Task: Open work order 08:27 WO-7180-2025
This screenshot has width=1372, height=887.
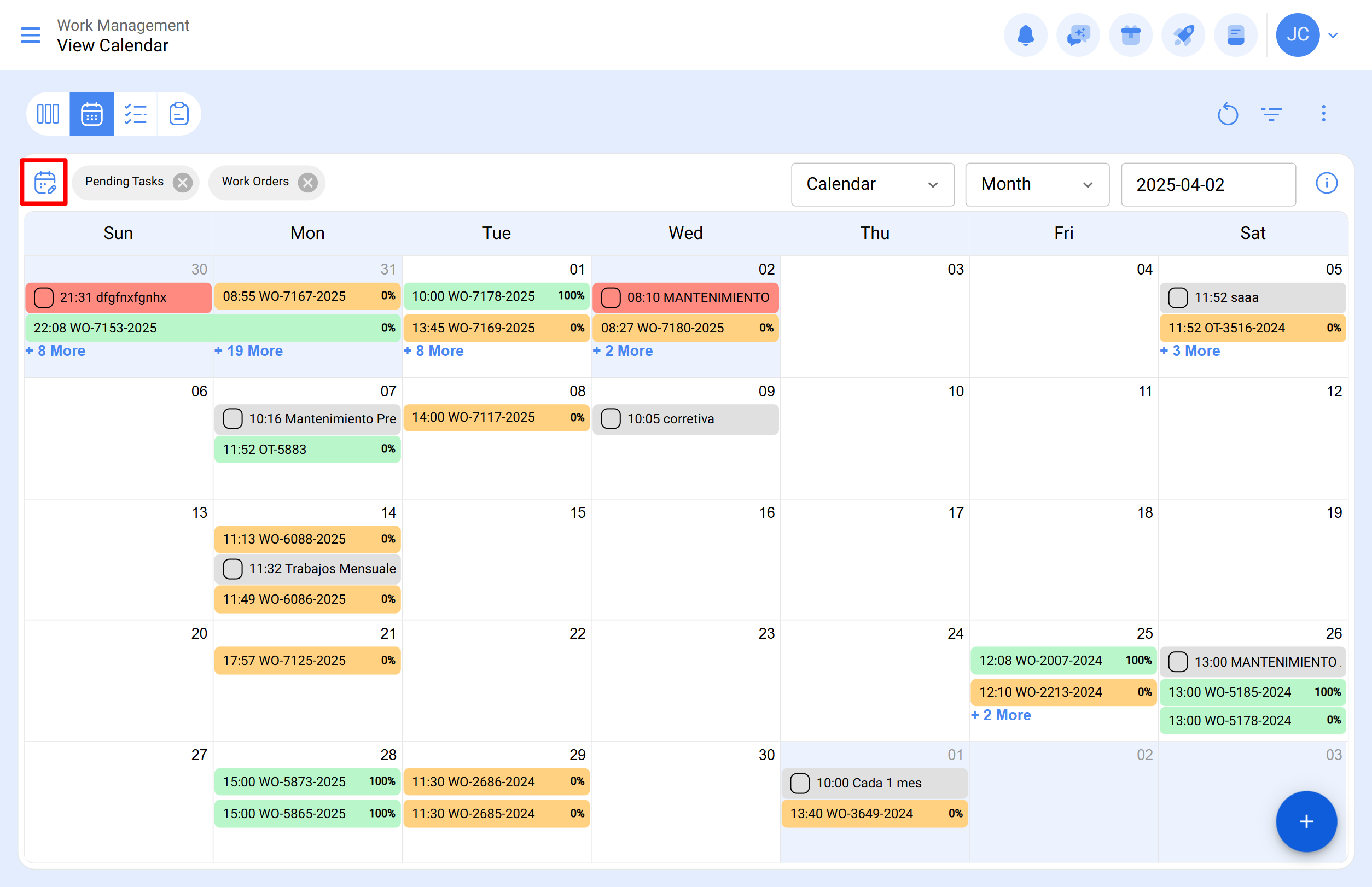Action: tap(685, 328)
